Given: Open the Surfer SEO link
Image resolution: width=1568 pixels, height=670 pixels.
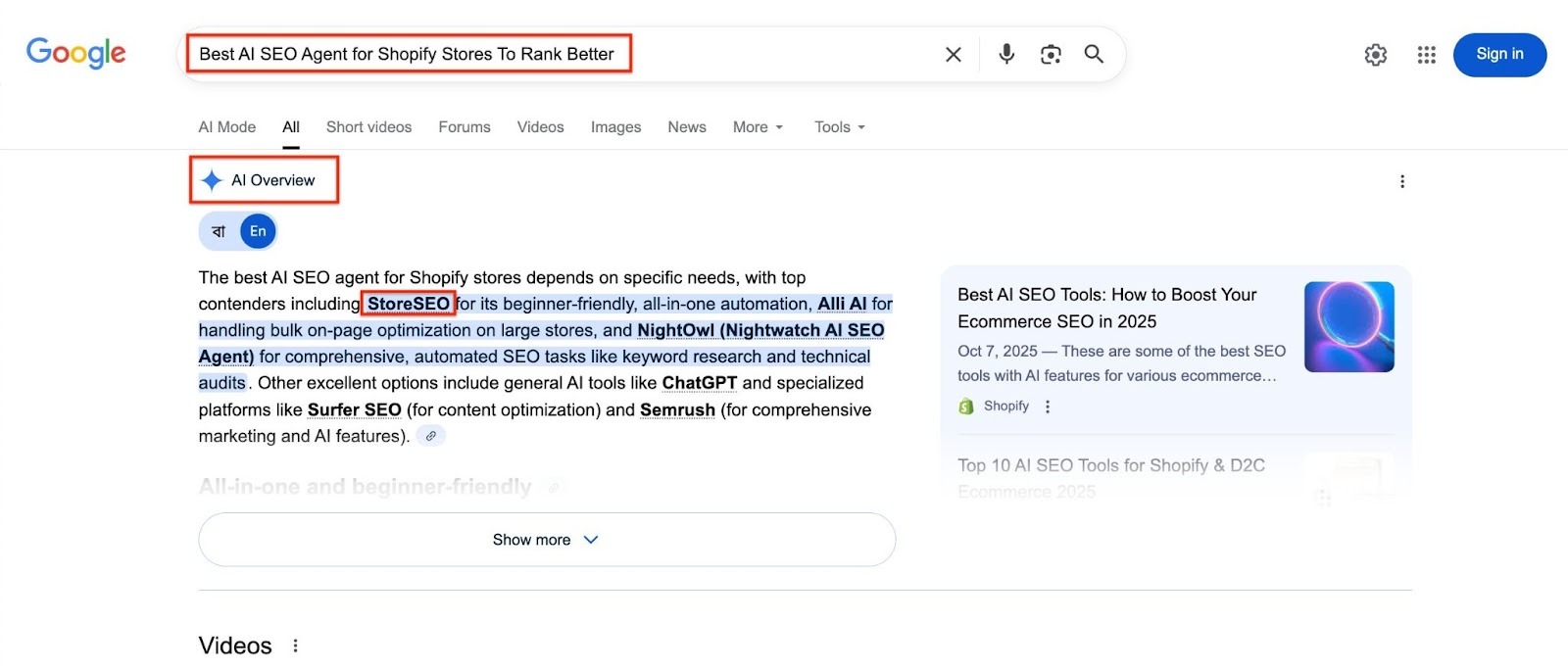Looking at the screenshot, I should (355, 409).
